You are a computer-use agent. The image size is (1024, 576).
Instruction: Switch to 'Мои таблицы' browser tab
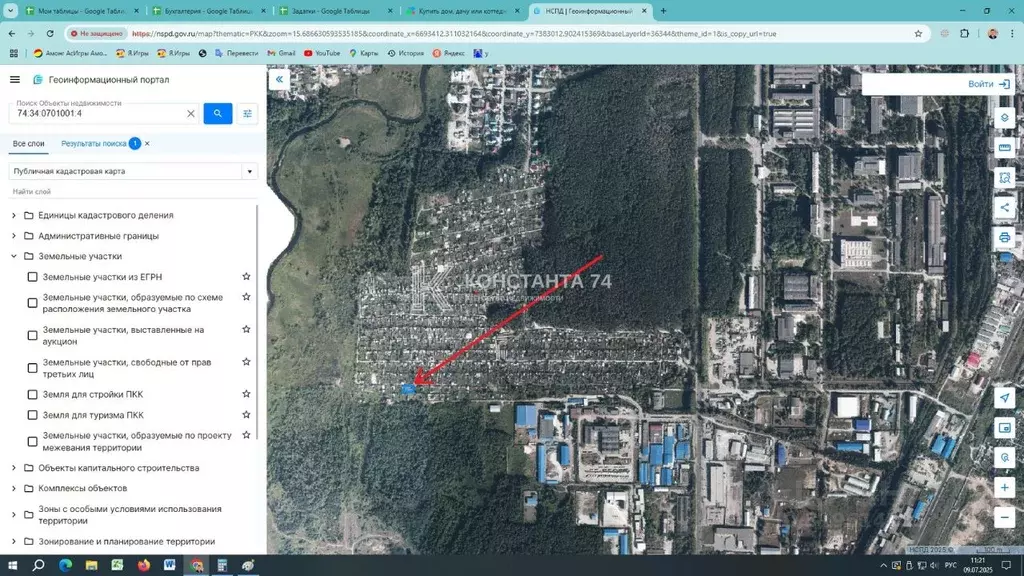pyautogui.click(x=81, y=11)
